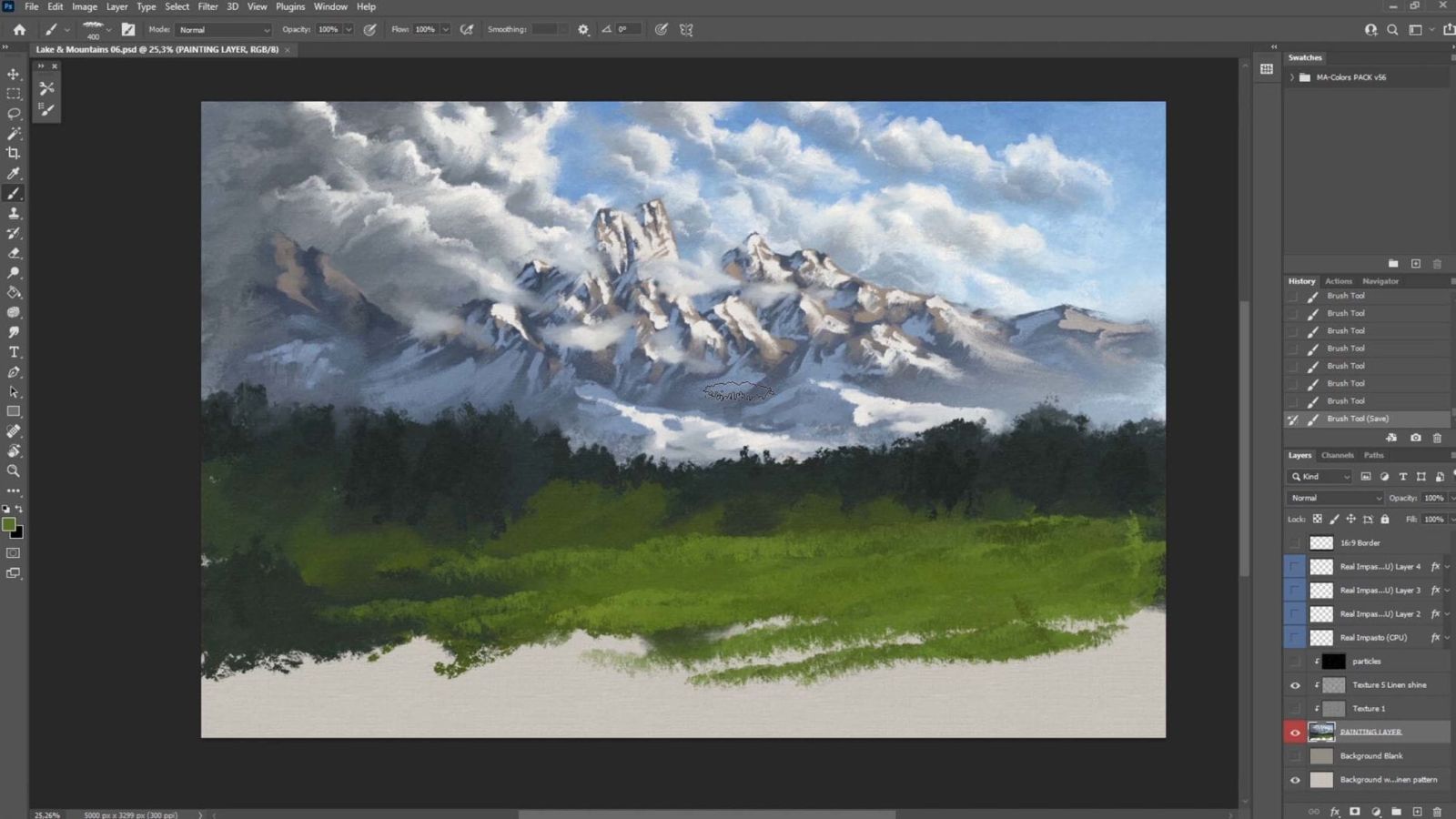This screenshot has width=1456, height=819.
Task: Expand the MA-Colors PACK v56 swatch group
Action: [x=1291, y=77]
